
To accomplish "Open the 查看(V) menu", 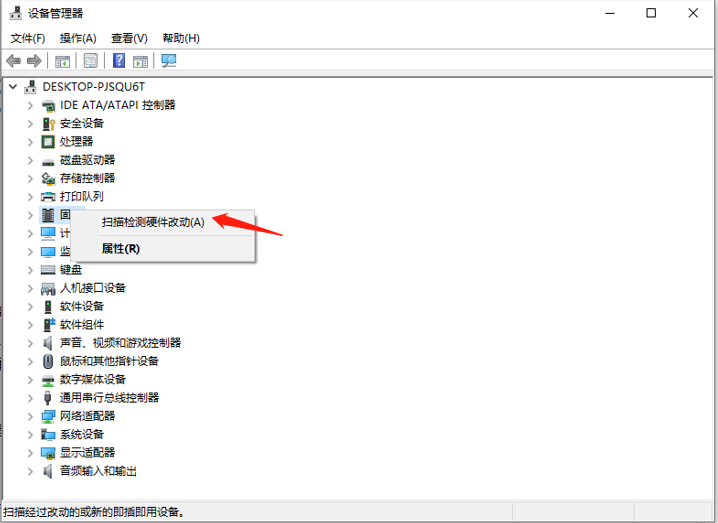I will click(x=127, y=38).
